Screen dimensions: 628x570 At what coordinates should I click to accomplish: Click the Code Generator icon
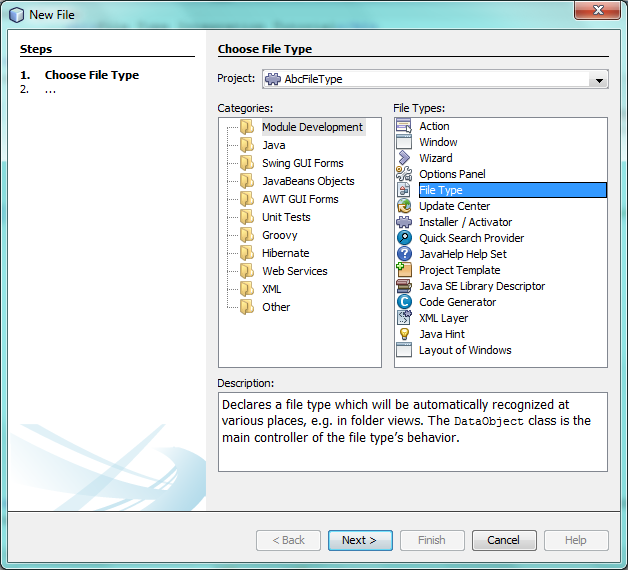[x=404, y=302]
